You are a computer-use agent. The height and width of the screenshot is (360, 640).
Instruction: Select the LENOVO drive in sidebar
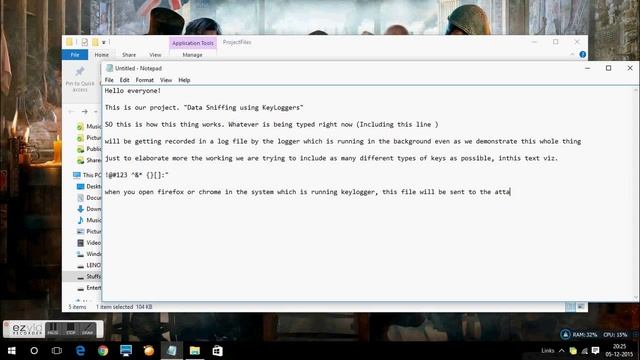point(89,265)
